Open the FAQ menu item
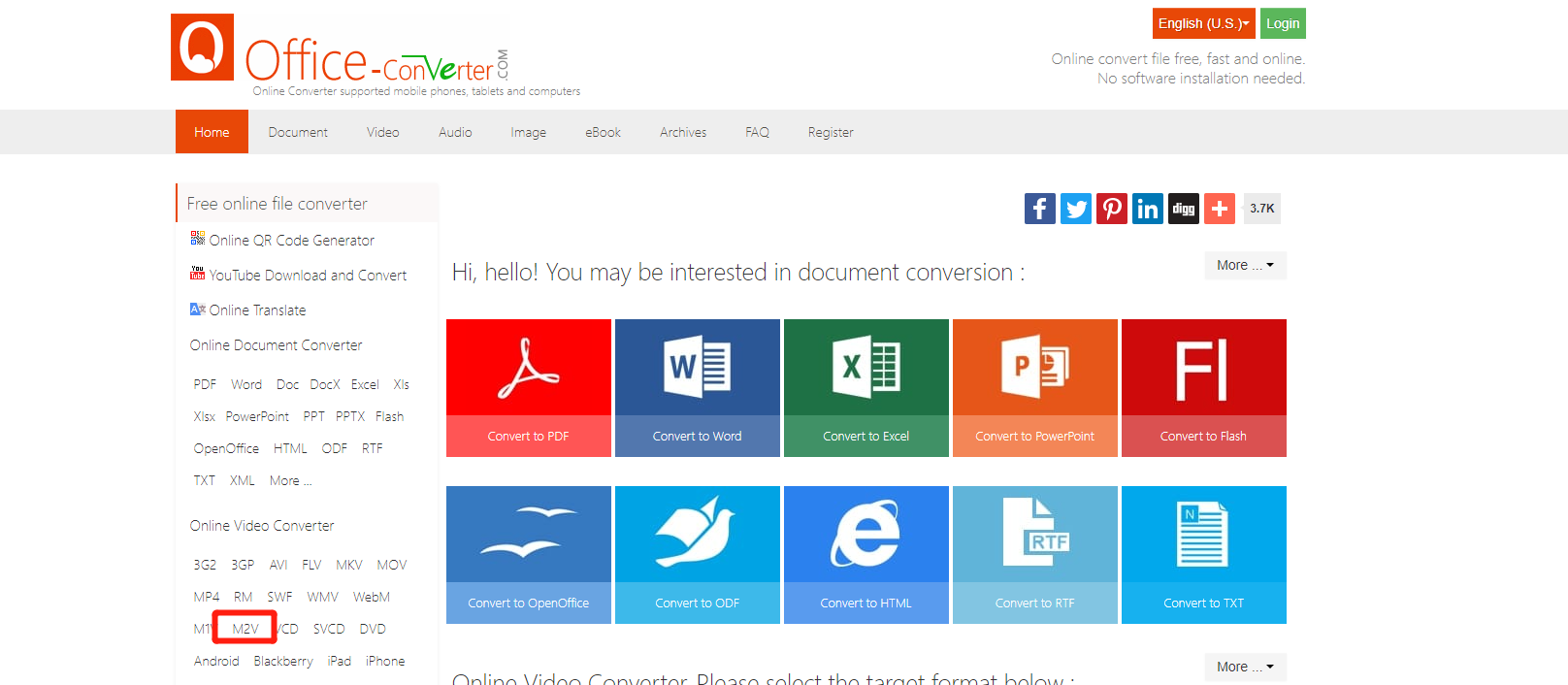This screenshot has width=1568, height=685. [757, 132]
